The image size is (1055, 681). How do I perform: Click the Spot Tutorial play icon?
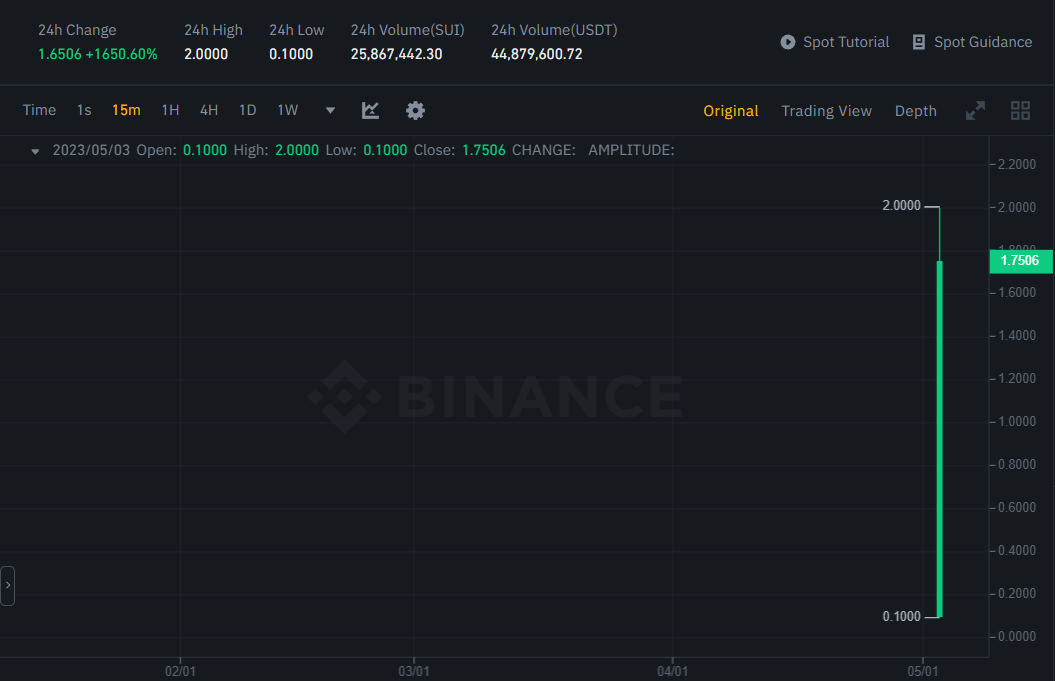pos(787,42)
